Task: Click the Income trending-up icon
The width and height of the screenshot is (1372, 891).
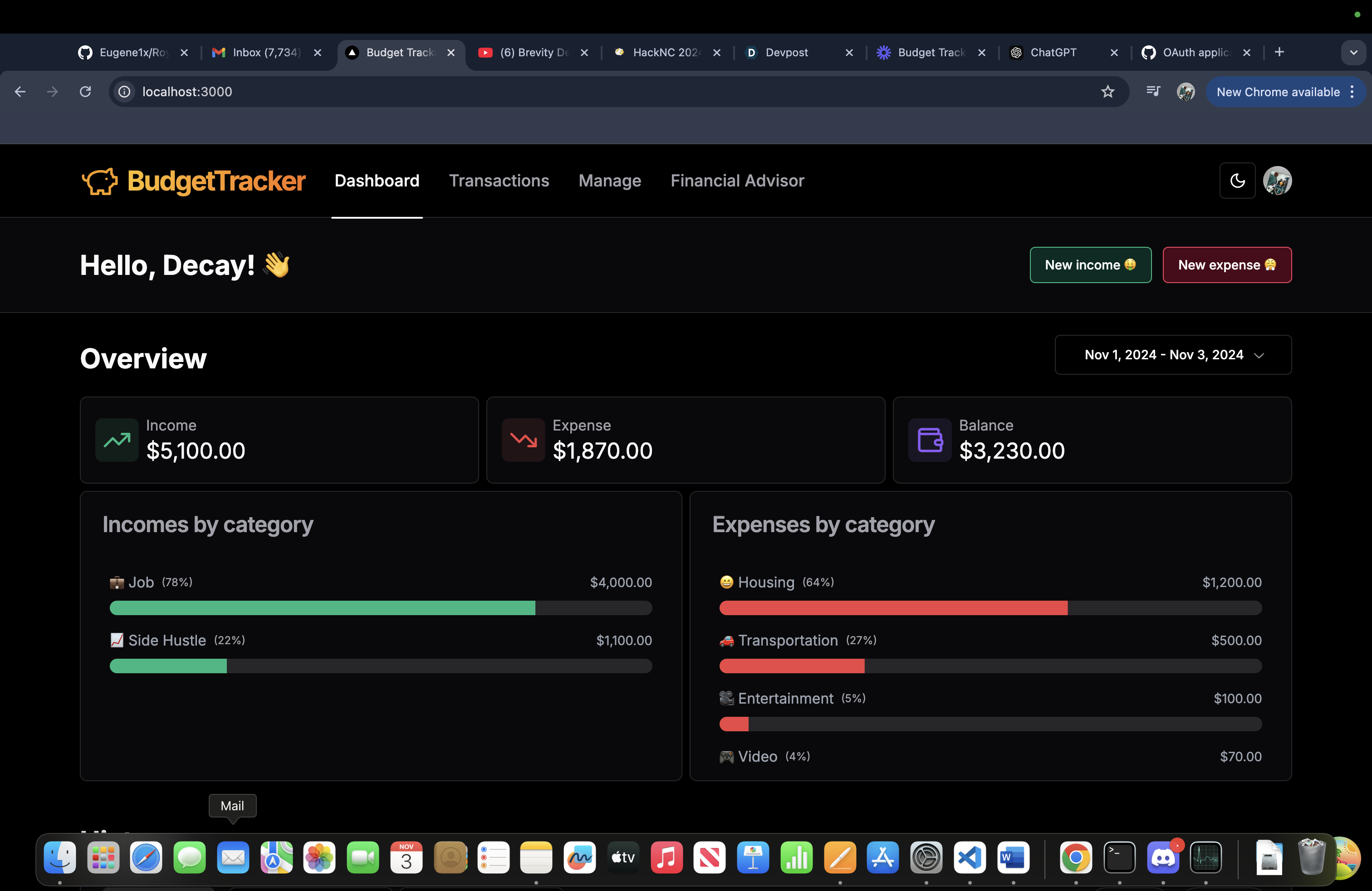Action: (x=117, y=441)
